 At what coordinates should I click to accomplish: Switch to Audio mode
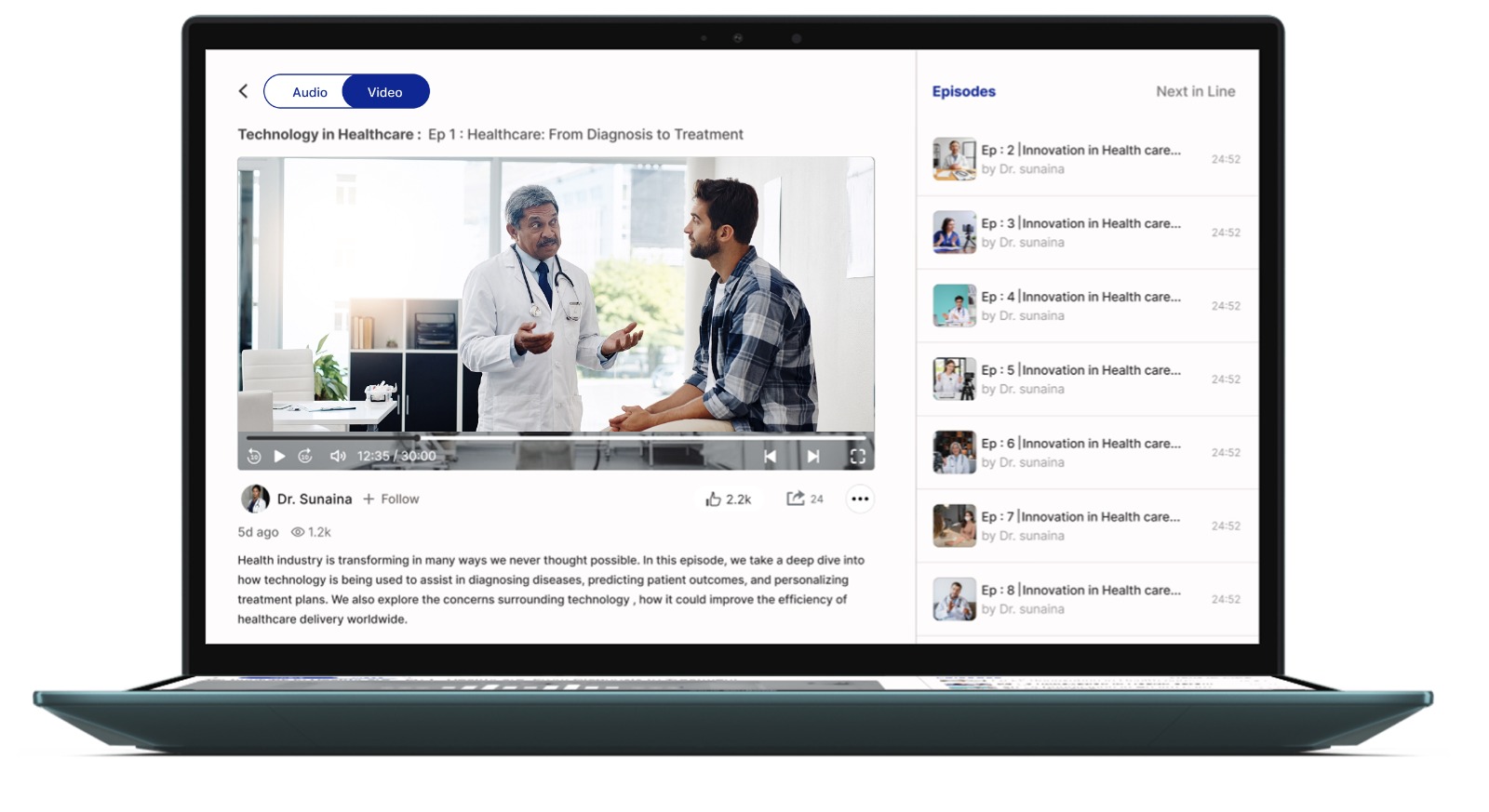(309, 92)
